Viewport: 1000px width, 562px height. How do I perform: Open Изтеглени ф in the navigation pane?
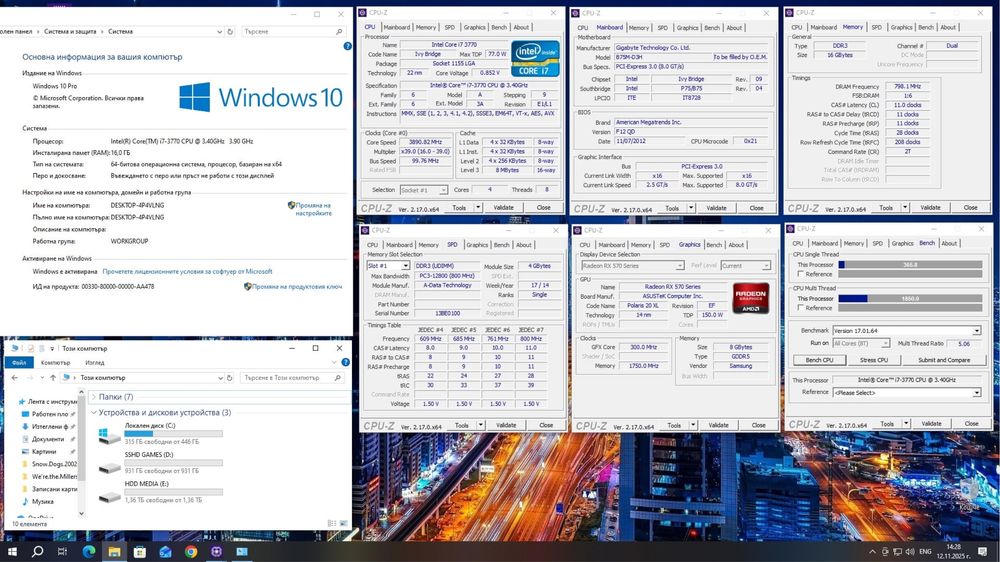[x=50, y=427]
